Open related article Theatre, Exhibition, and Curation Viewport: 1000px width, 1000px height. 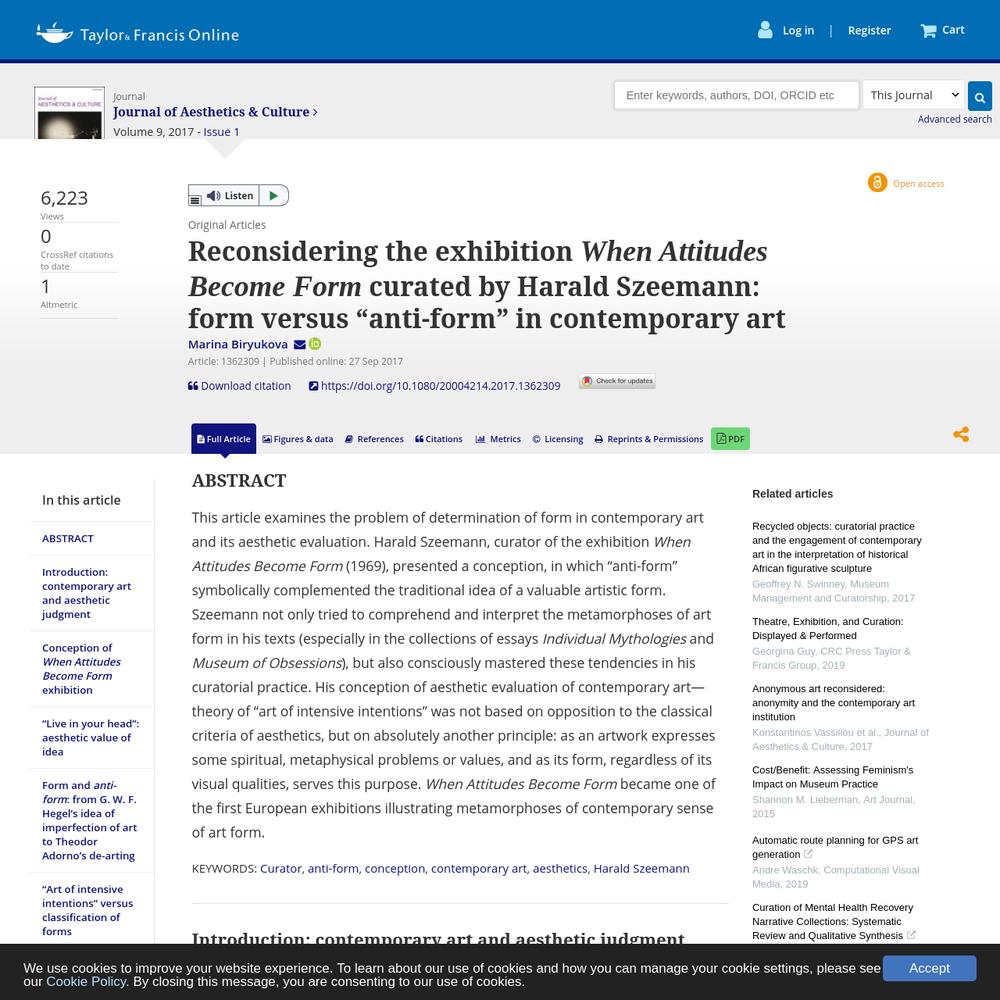pyautogui.click(x=828, y=629)
